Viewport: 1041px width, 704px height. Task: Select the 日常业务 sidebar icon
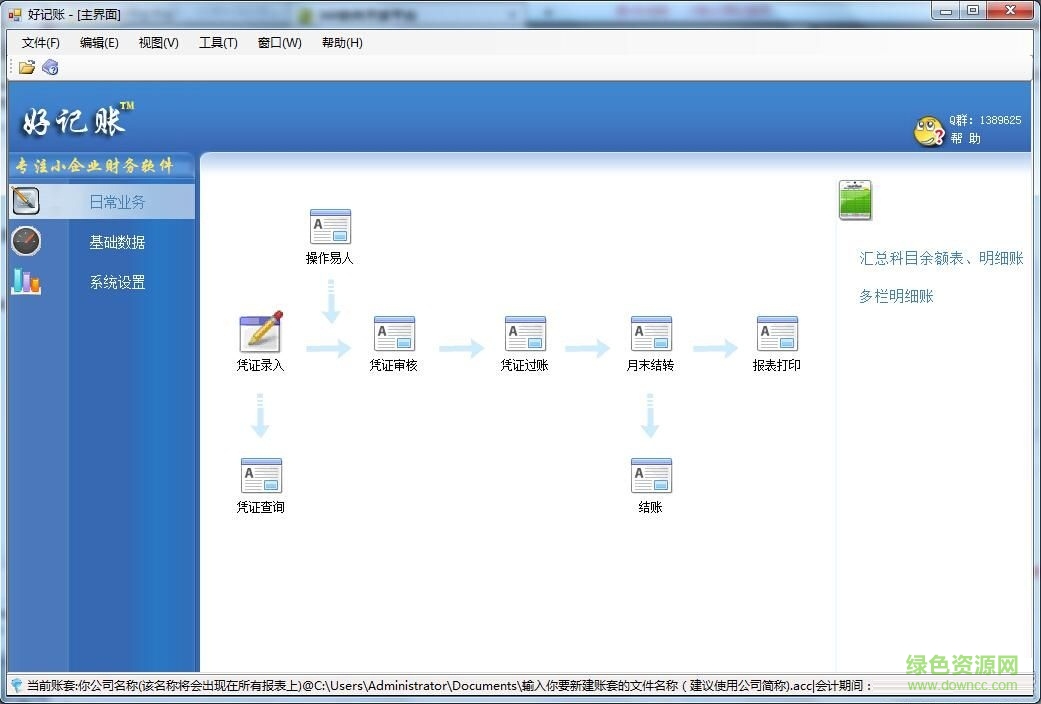pos(26,200)
